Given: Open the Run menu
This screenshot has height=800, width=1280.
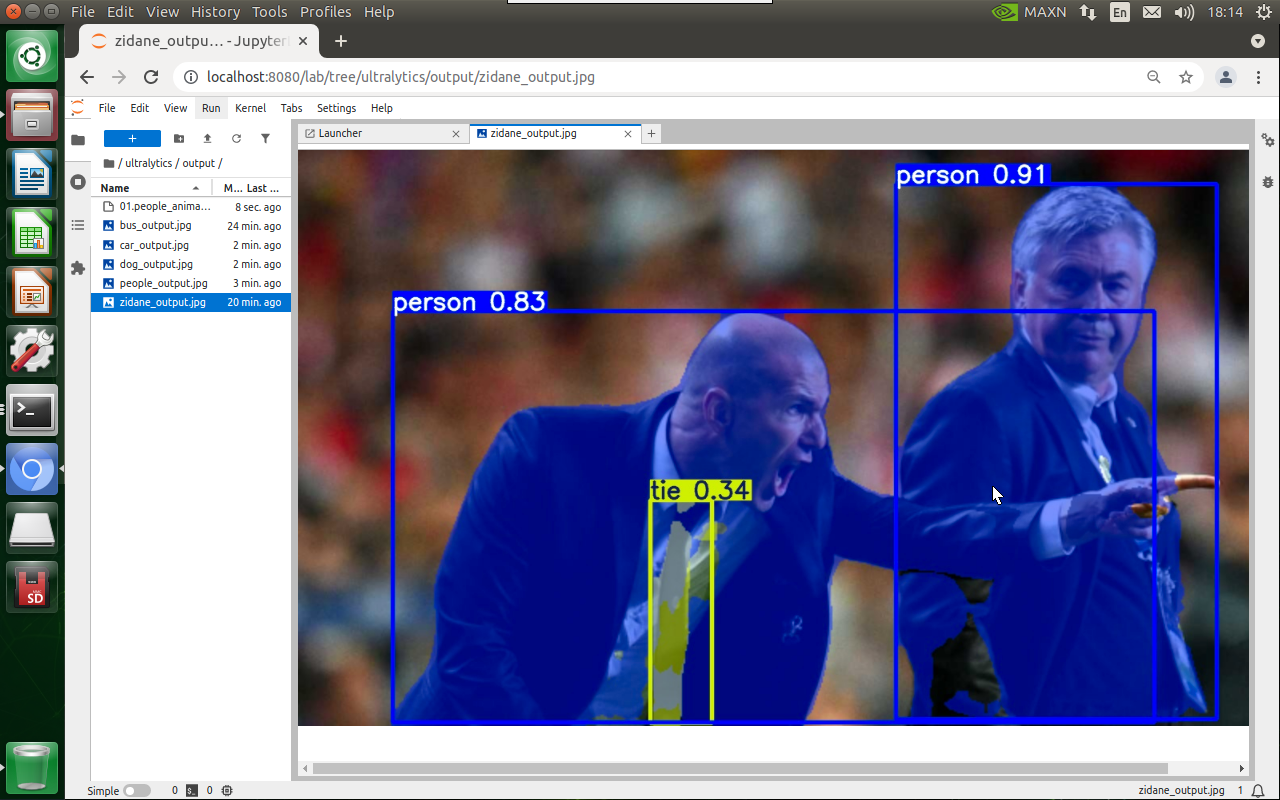Looking at the screenshot, I should click(x=211, y=108).
